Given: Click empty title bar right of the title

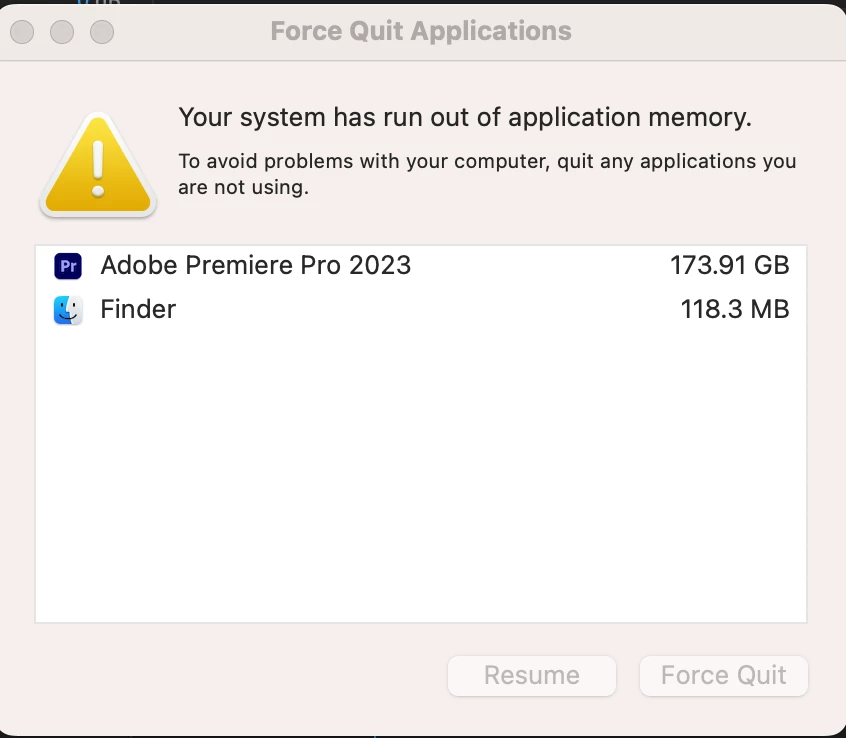Looking at the screenshot, I should tap(710, 31).
